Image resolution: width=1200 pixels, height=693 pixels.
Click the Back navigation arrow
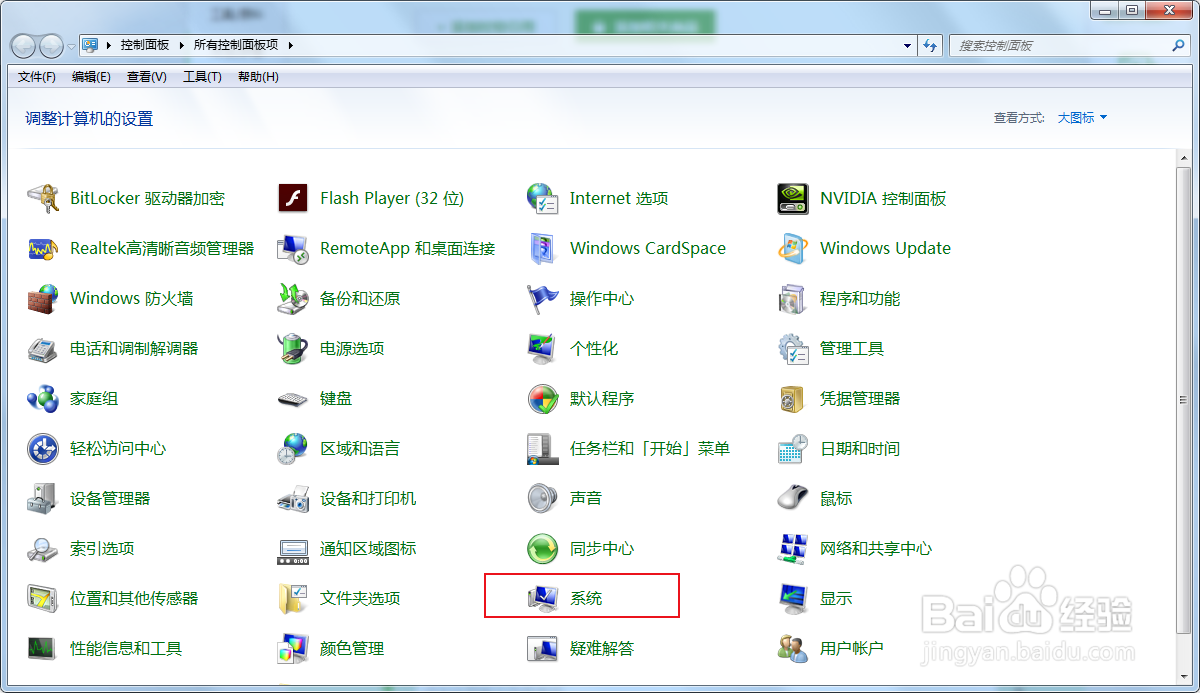pos(24,46)
